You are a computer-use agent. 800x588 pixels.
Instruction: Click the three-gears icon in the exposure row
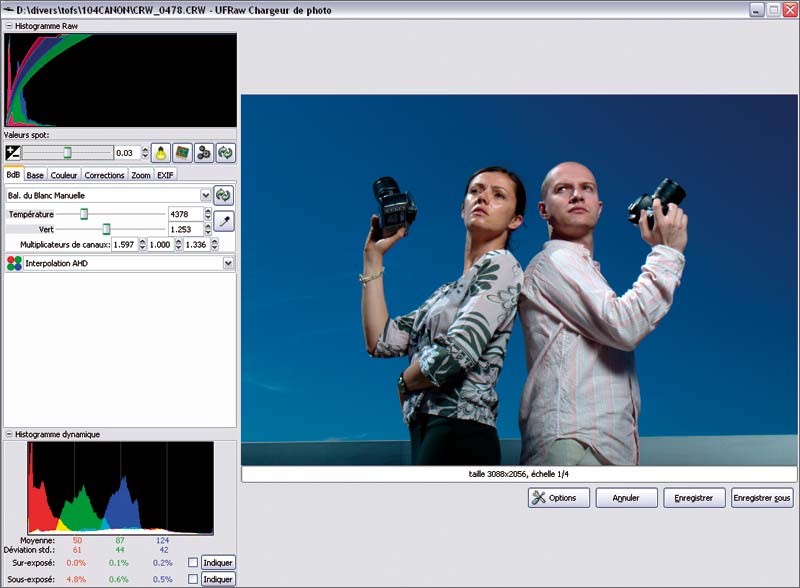[x=204, y=153]
